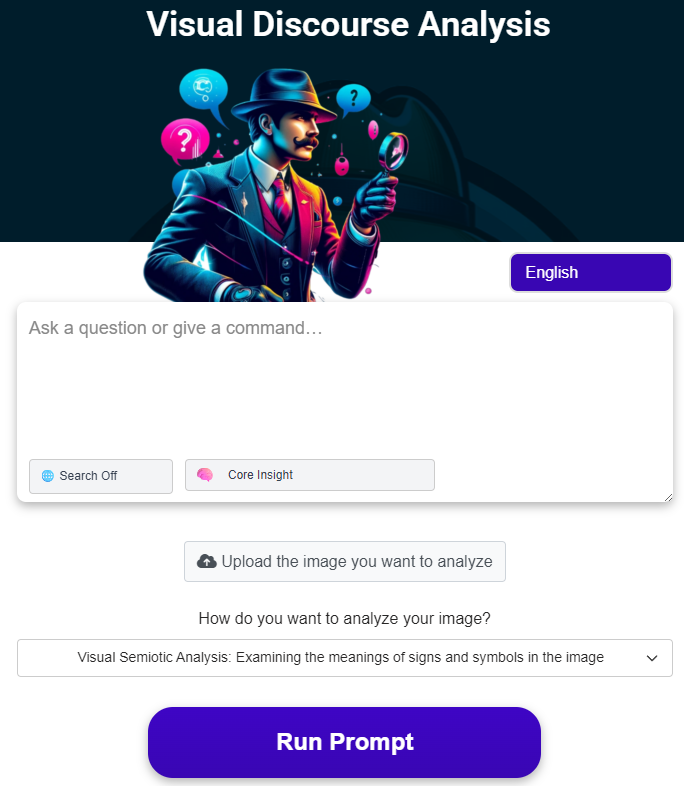Click the cloud upload icon
Viewport: 684px width, 786px height.
point(206,561)
